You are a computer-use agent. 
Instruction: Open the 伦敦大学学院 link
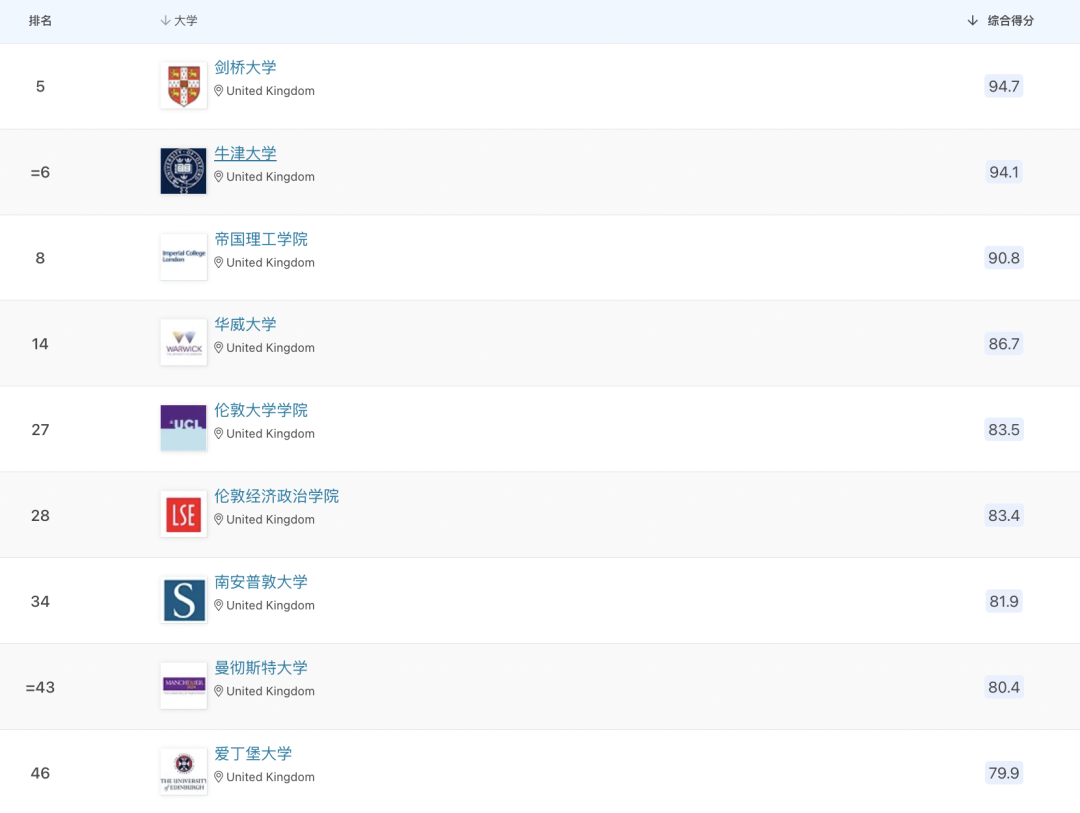pos(261,411)
